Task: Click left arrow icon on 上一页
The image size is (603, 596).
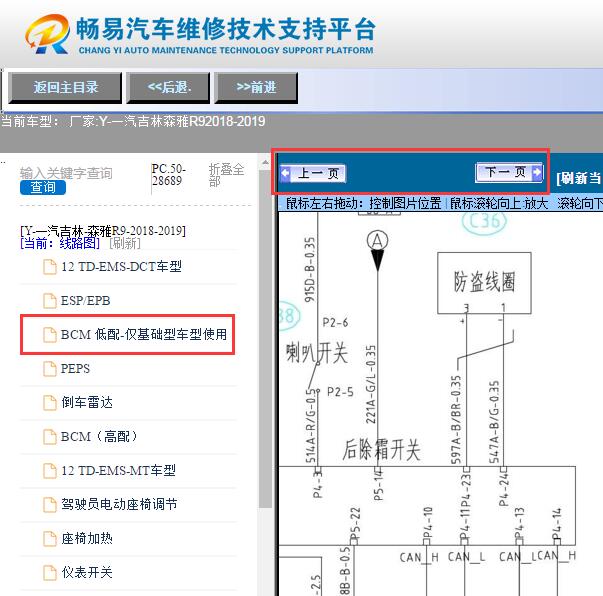Action: 285,173
